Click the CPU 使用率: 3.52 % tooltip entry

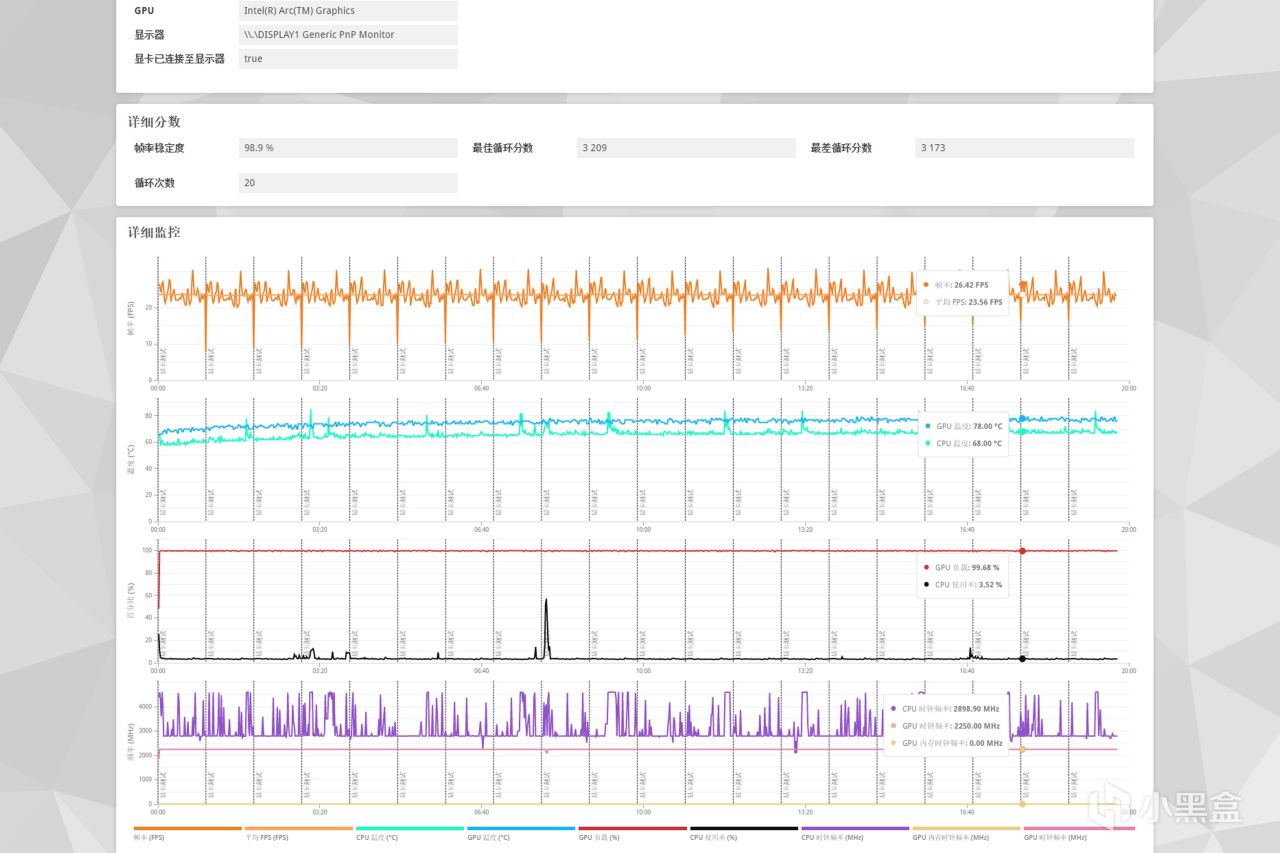pos(962,584)
